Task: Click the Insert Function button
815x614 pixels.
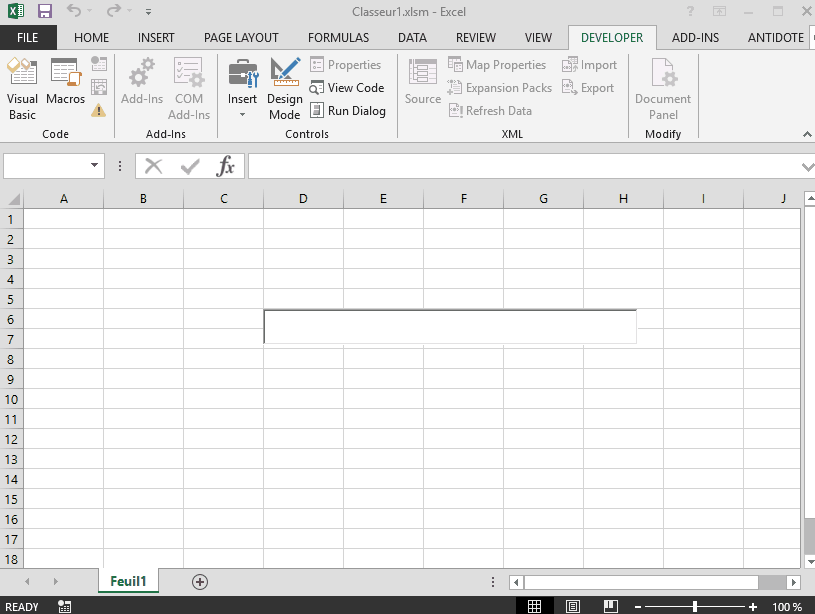Action: pos(226,166)
